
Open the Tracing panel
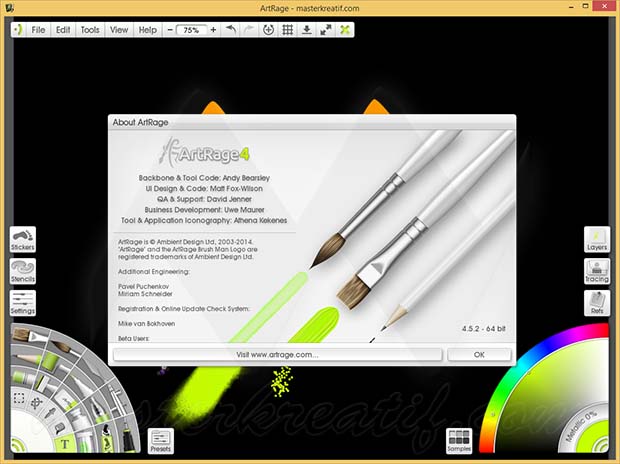click(x=597, y=271)
